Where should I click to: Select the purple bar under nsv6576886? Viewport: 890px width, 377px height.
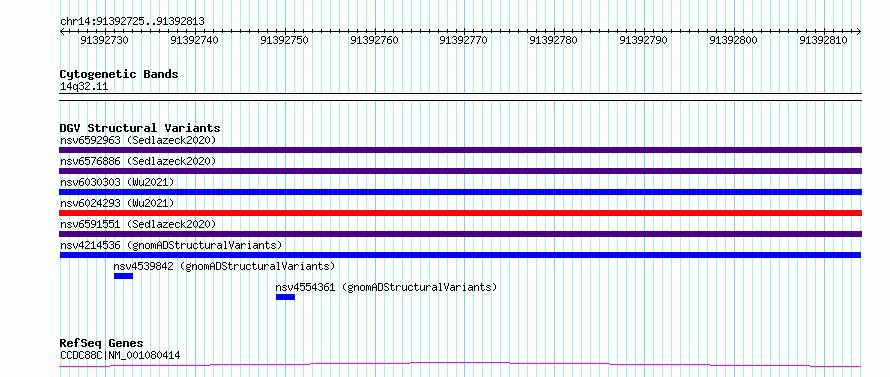coord(460,171)
